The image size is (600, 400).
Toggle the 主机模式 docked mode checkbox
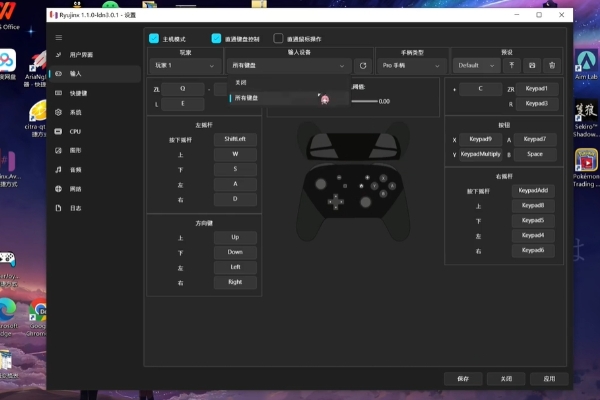point(154,39)
